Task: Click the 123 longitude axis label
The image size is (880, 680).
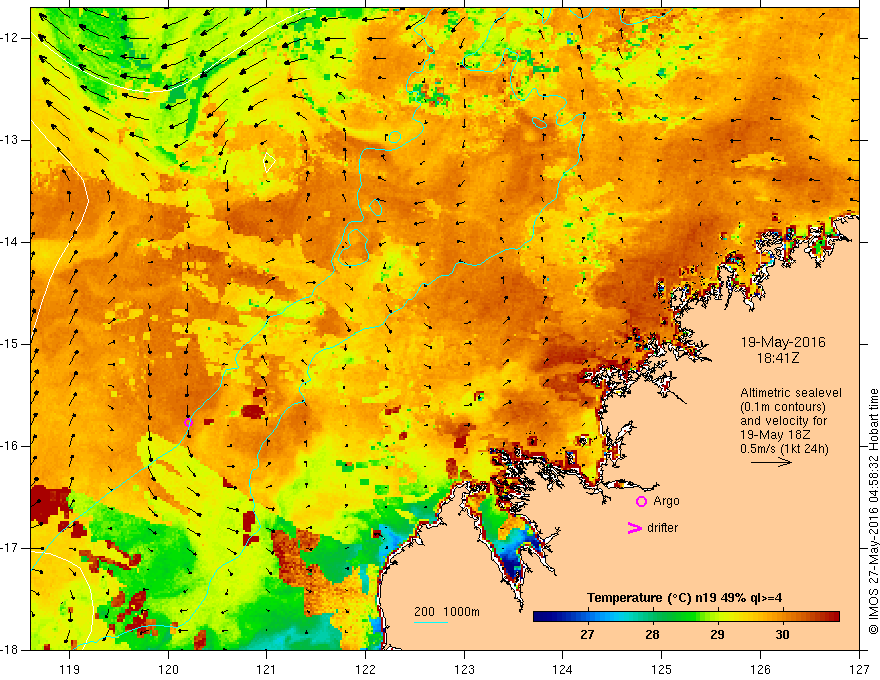Action: tap(464, 669)
